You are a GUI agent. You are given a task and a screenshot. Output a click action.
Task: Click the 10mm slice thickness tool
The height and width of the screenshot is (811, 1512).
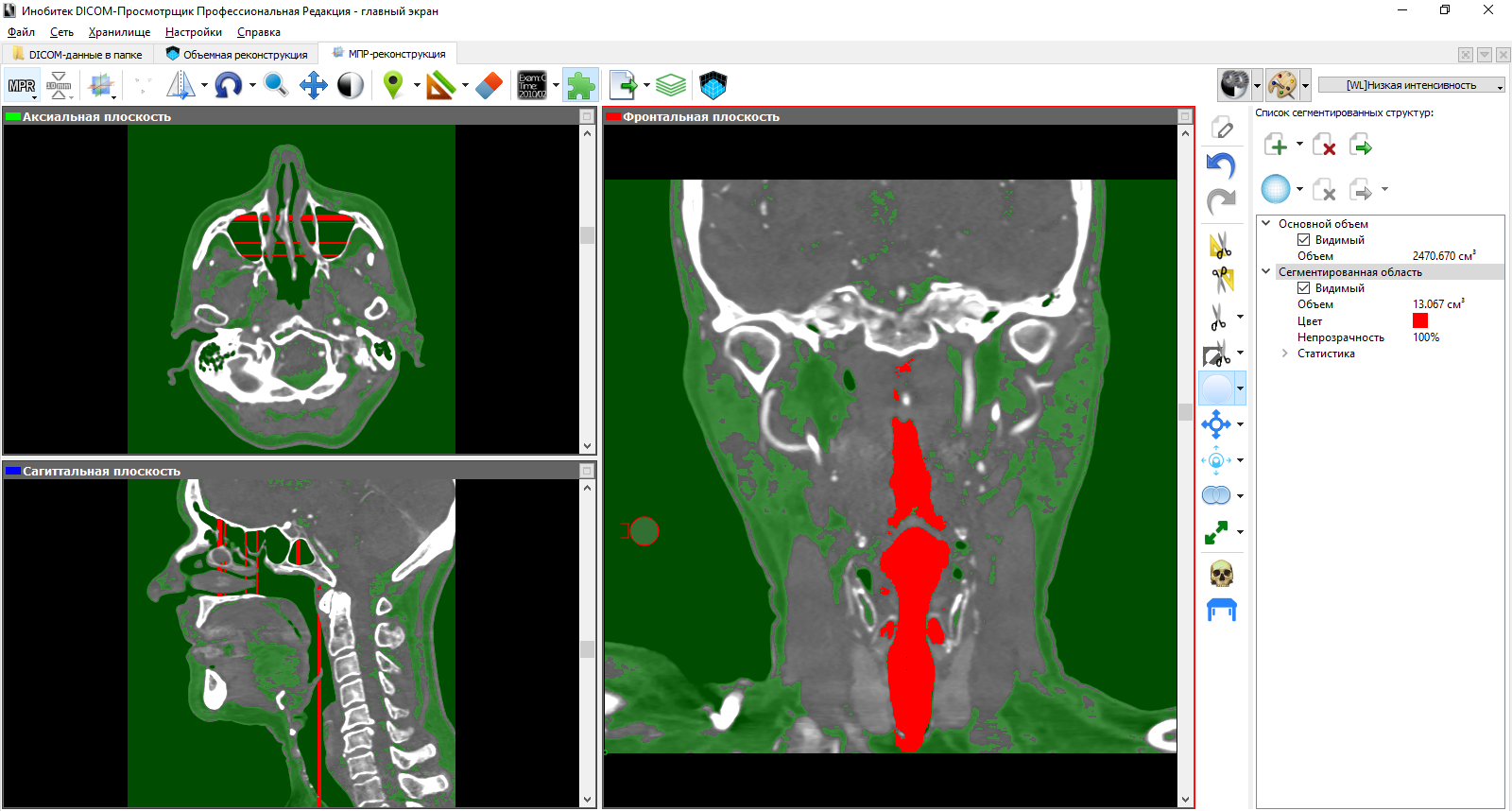click(59, 86)
